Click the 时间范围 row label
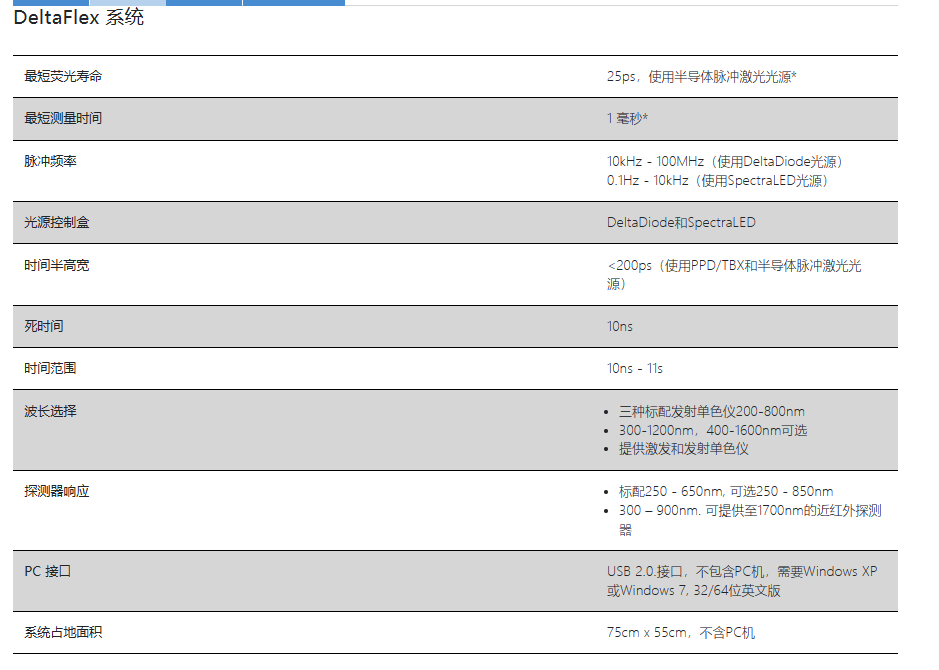The width and height of the screenshot is (939, 670). click(50, 368)
